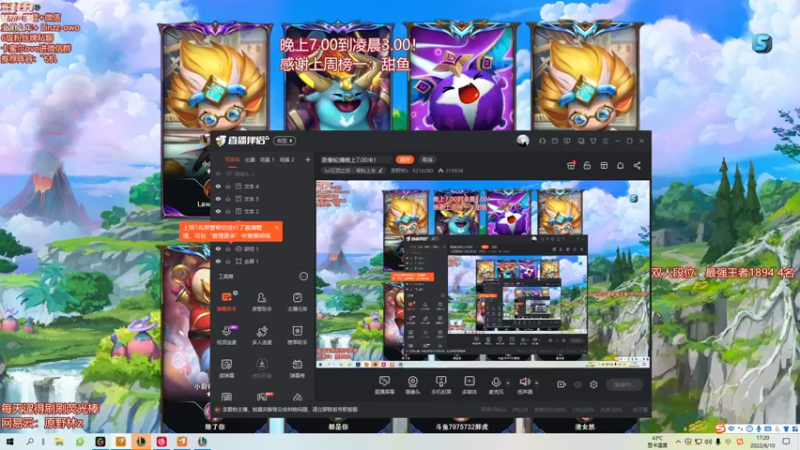Click the unlock padlock icon in header
The height and width of the screenshot is (450, 800).
(x=587, y=165)
